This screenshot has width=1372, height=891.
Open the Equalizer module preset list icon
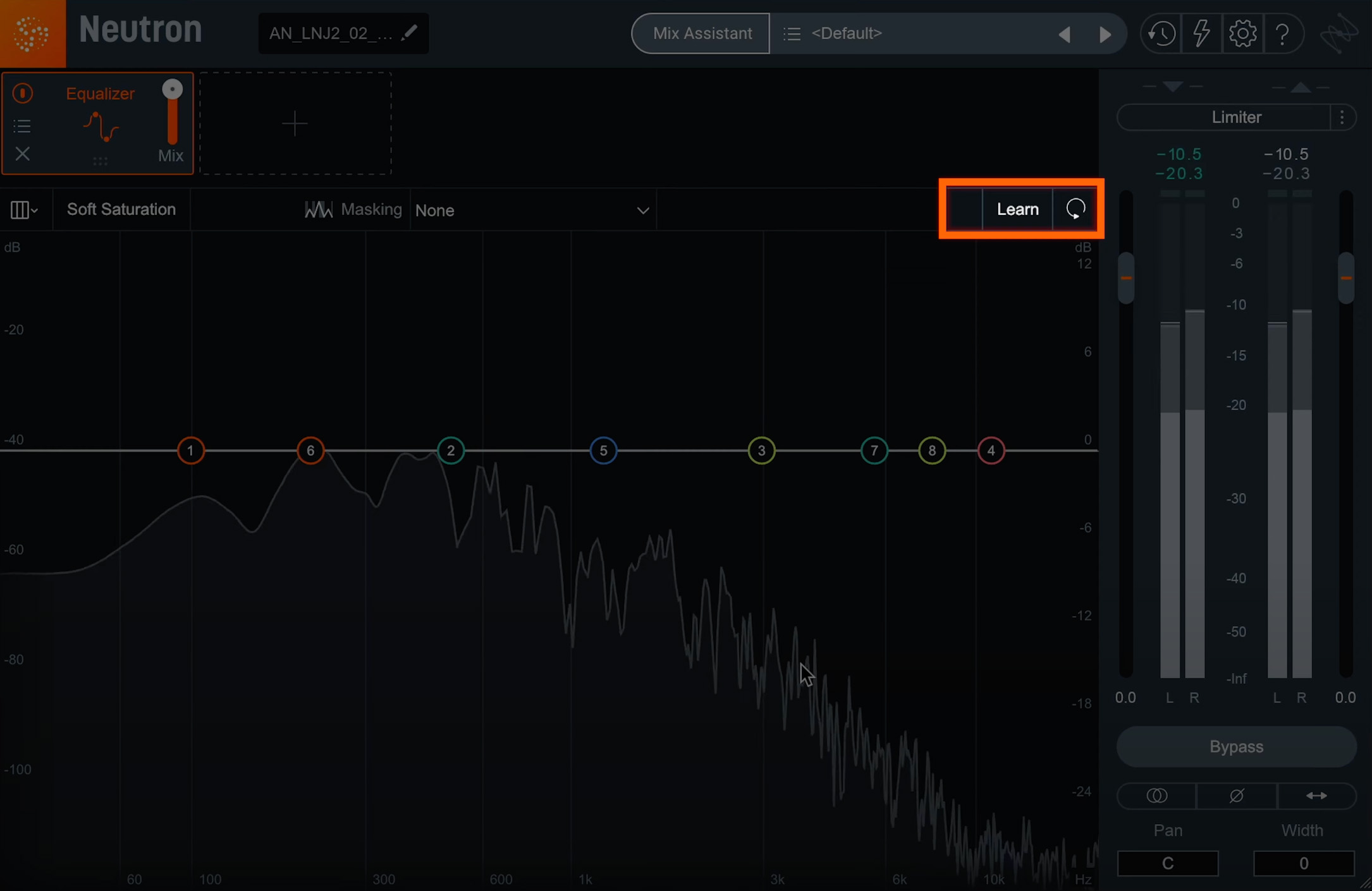(x=23, y=126)
